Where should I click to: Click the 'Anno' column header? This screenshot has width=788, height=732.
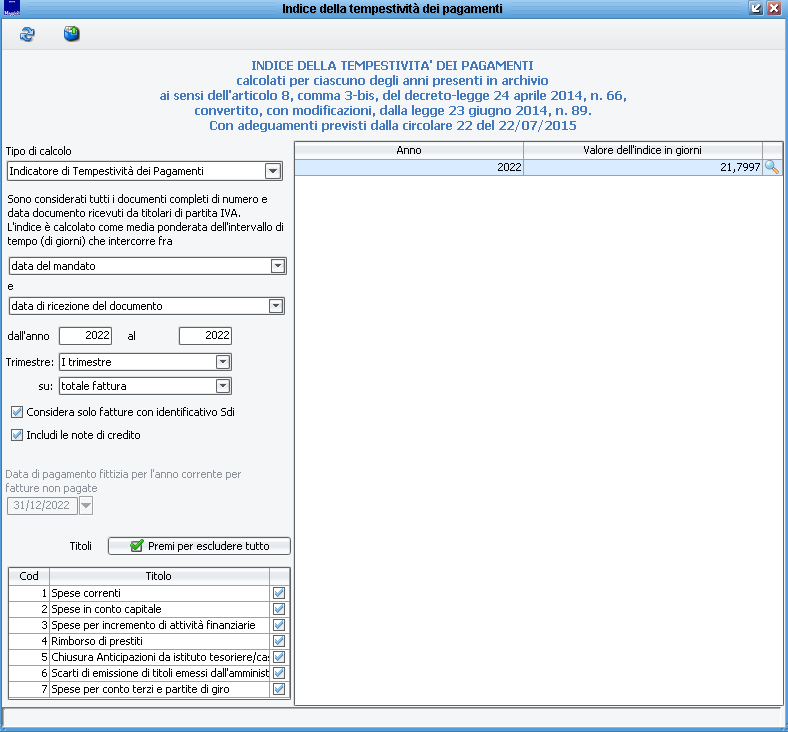[x=408, y=150]
